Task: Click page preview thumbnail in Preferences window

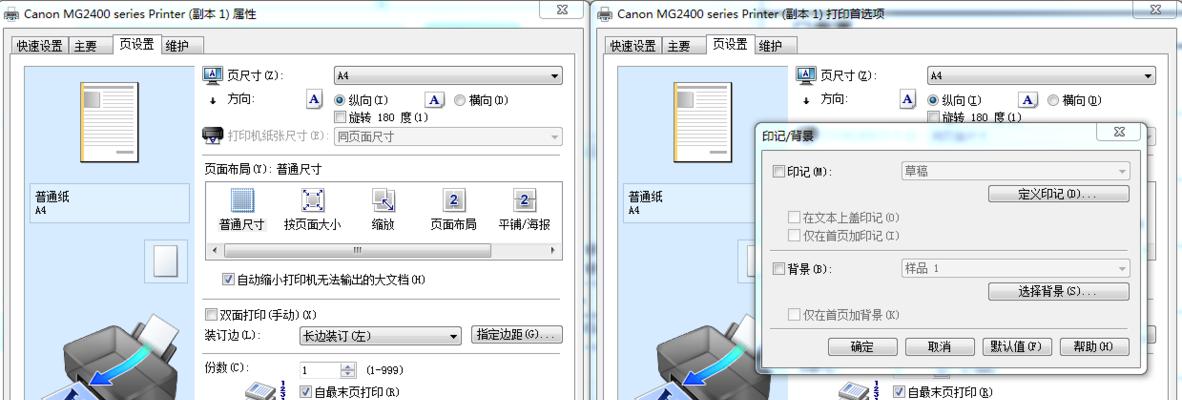Action: click(703, 122)
